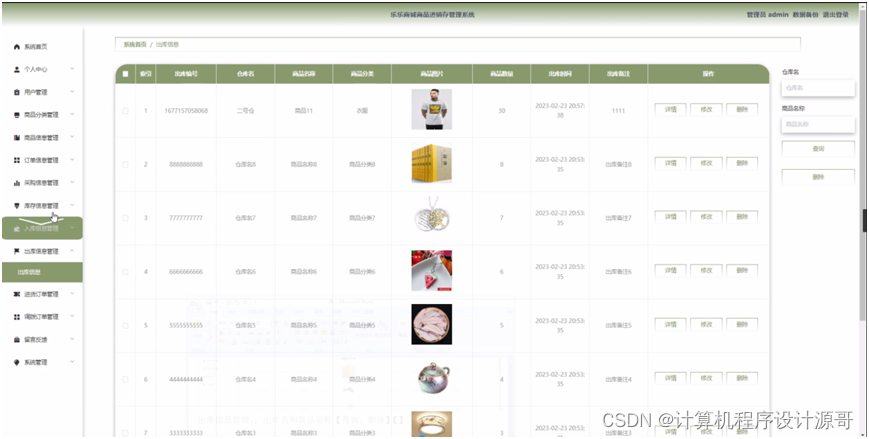Click the 出库编号 column header
The image size is (869, 439).
(x=186, y=74)
